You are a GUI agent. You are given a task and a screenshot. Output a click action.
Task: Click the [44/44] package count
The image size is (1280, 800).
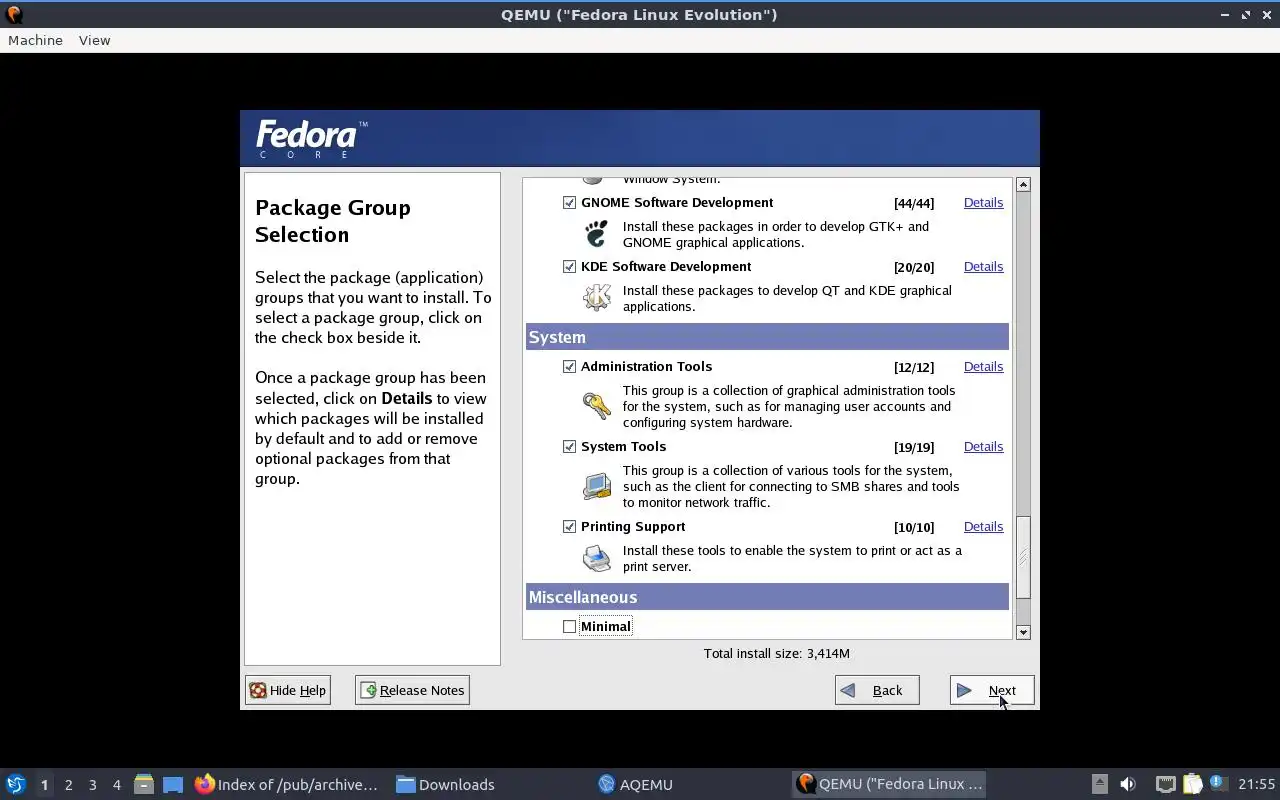coord(914,203)
